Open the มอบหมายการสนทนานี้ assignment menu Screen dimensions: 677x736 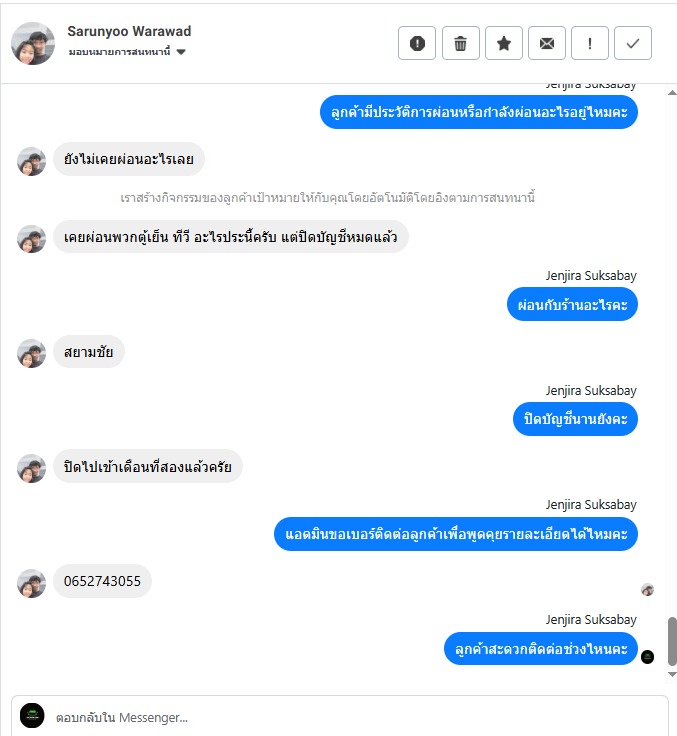pos(127,52)
